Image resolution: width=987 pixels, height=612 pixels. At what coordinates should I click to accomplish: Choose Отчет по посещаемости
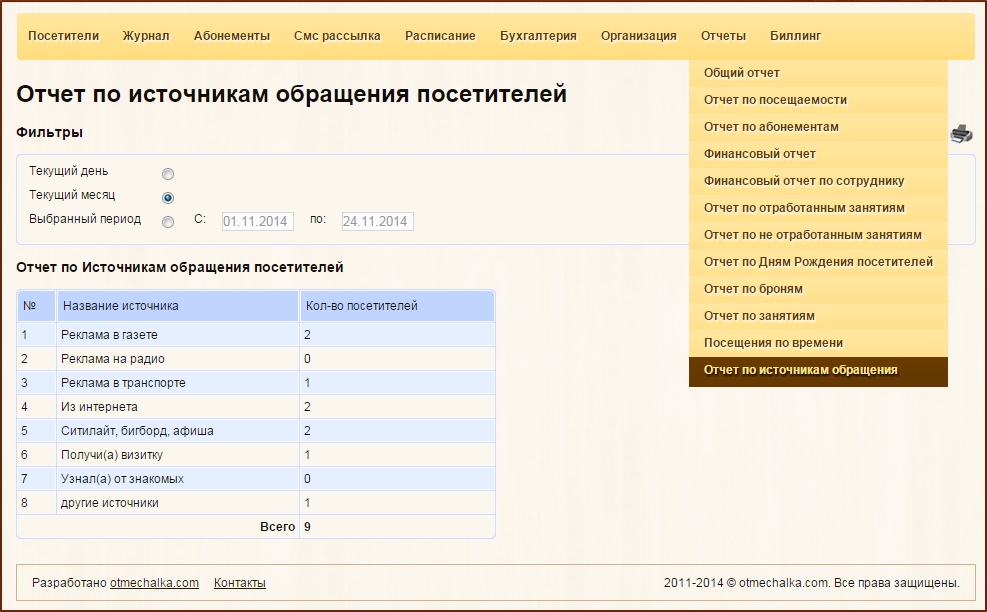coord(818,100)
